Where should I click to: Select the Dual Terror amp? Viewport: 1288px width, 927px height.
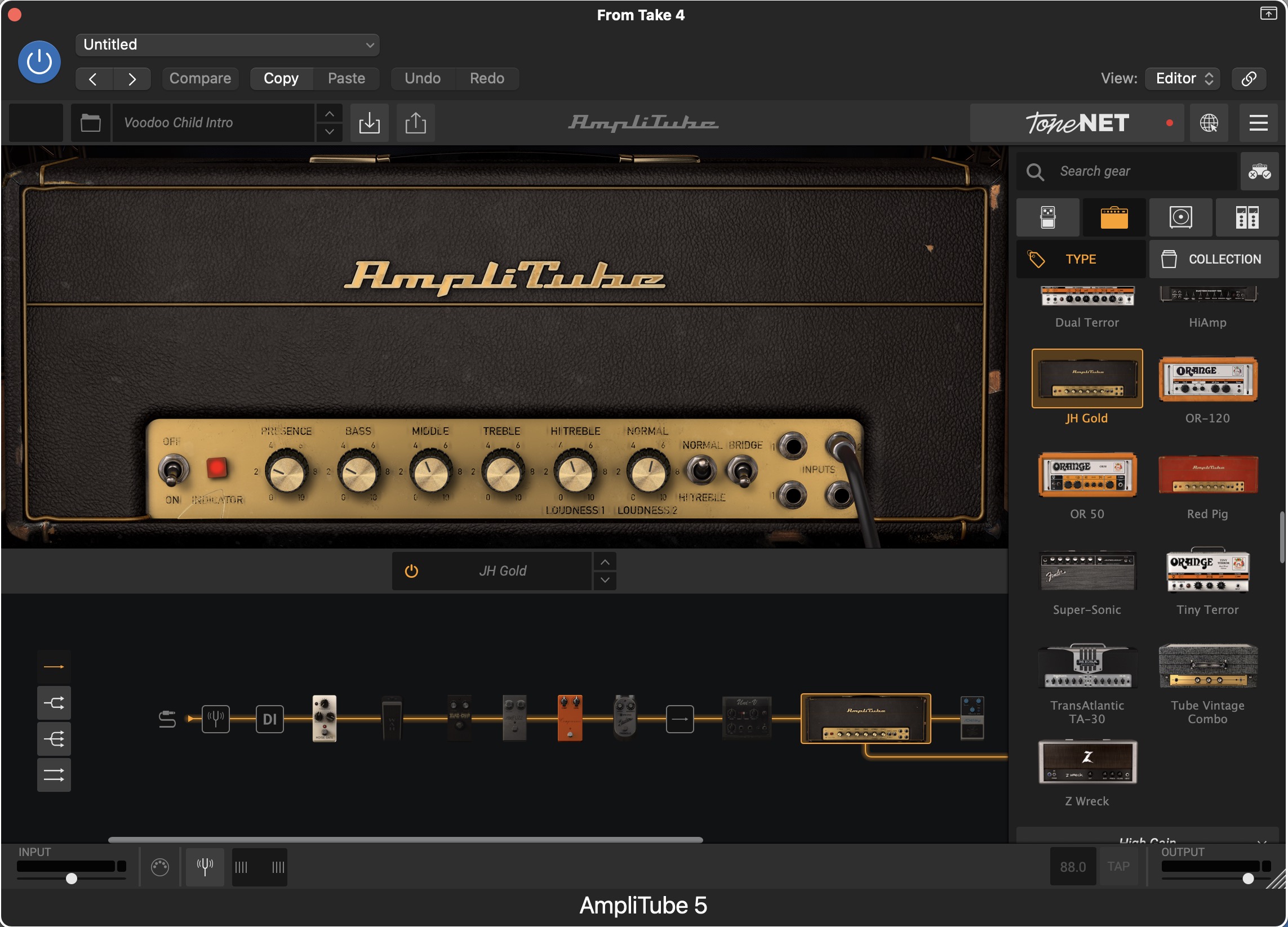pos(1087,306)
